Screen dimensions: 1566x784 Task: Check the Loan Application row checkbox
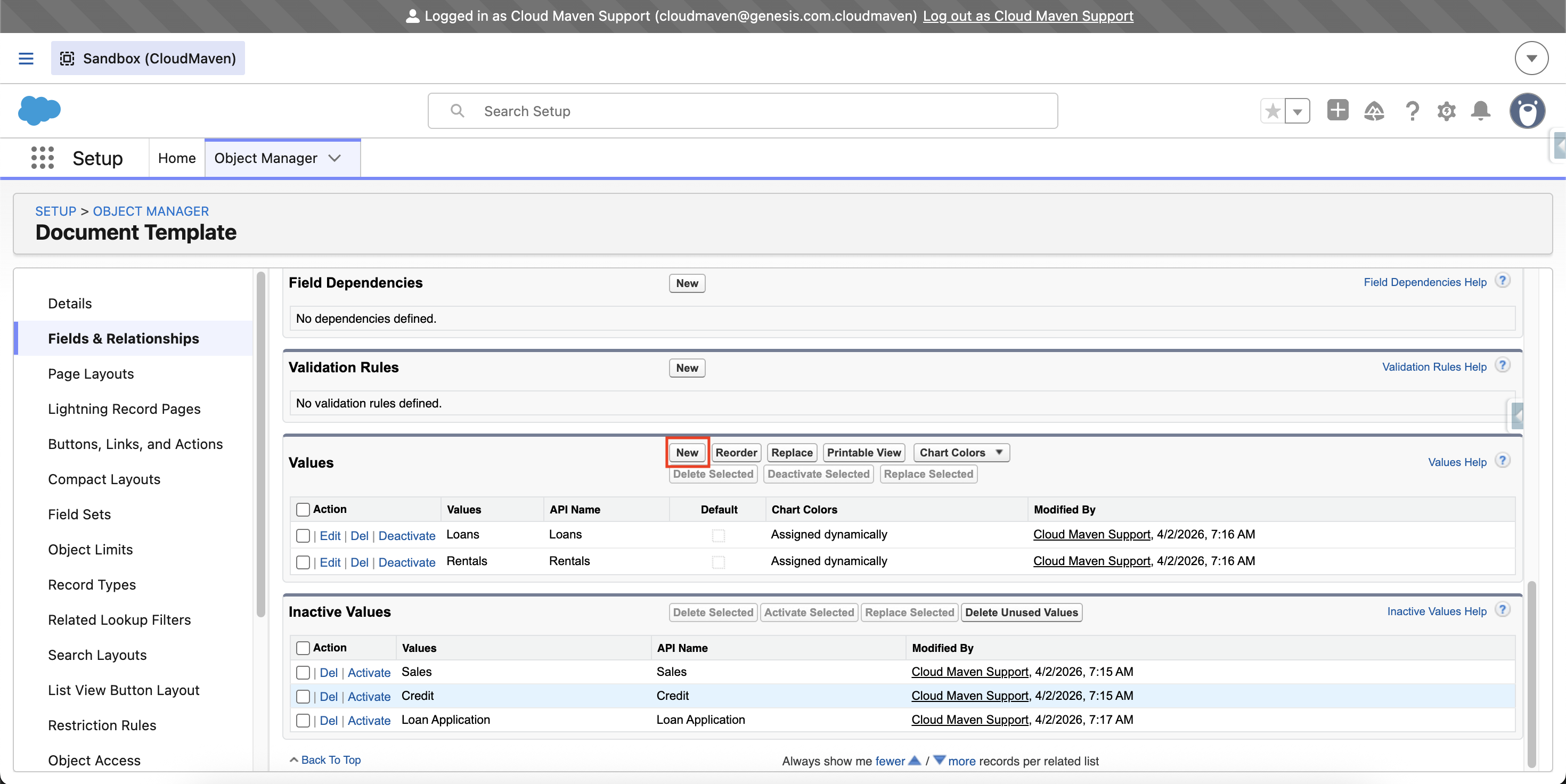[303, 721]
